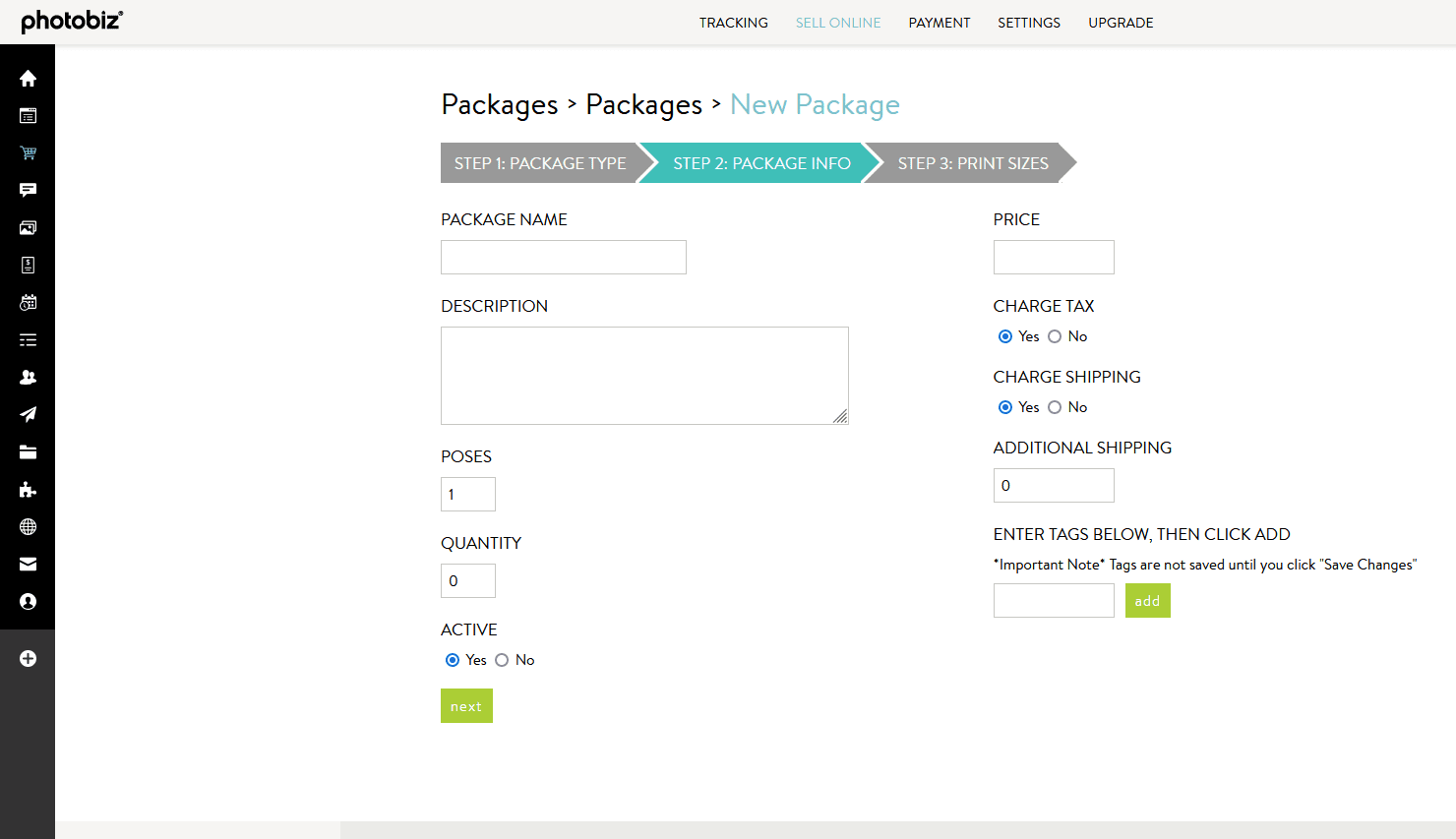Select Step 2: Package Info tab
This screenshot has width=1456, height=839.
tap(761, 163)
